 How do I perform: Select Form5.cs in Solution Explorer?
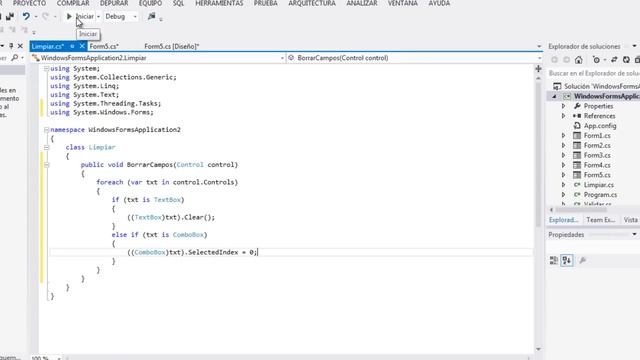click(597, 175)
